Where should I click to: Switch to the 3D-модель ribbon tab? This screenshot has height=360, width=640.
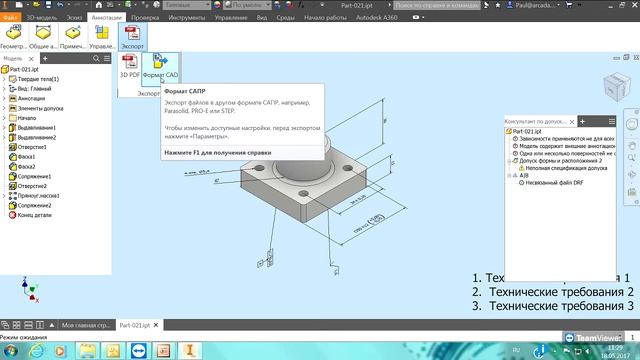pos(42,18)
